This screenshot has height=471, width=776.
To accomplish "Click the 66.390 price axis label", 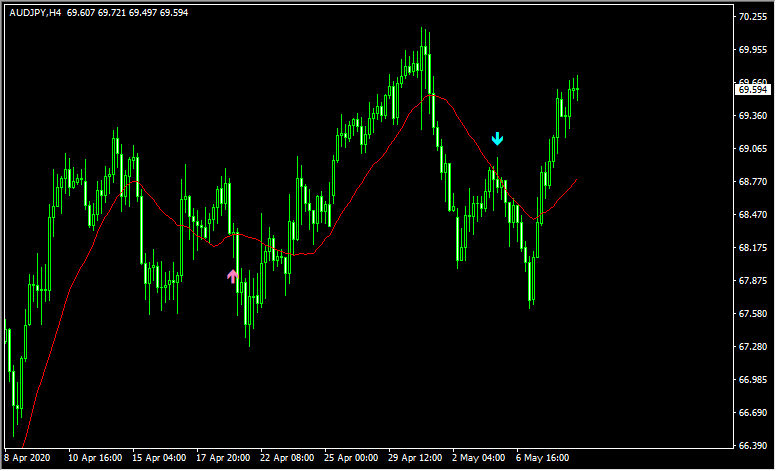I will pos(753,446).
